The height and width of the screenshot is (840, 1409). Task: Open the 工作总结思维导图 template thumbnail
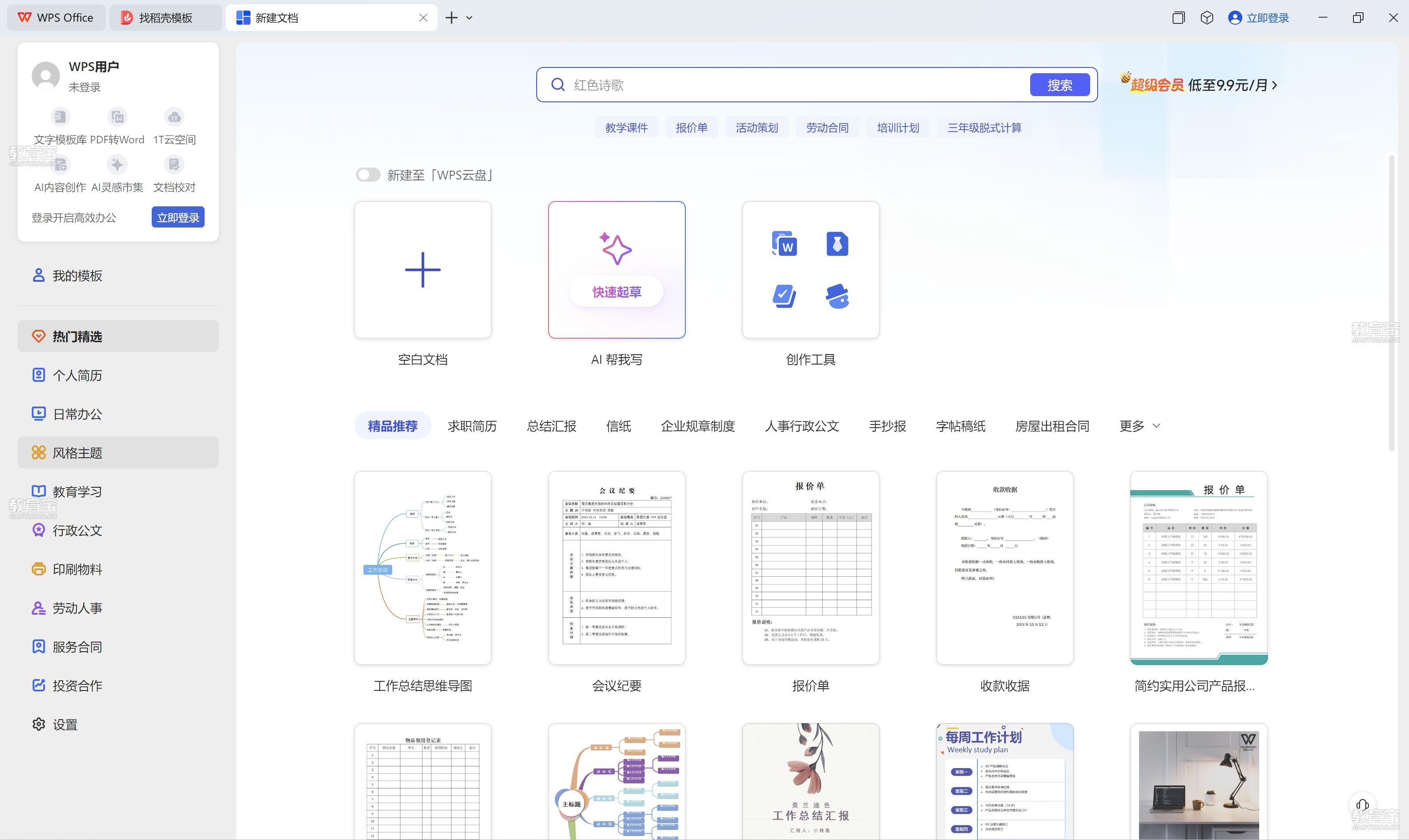click(x=423, y=568)
